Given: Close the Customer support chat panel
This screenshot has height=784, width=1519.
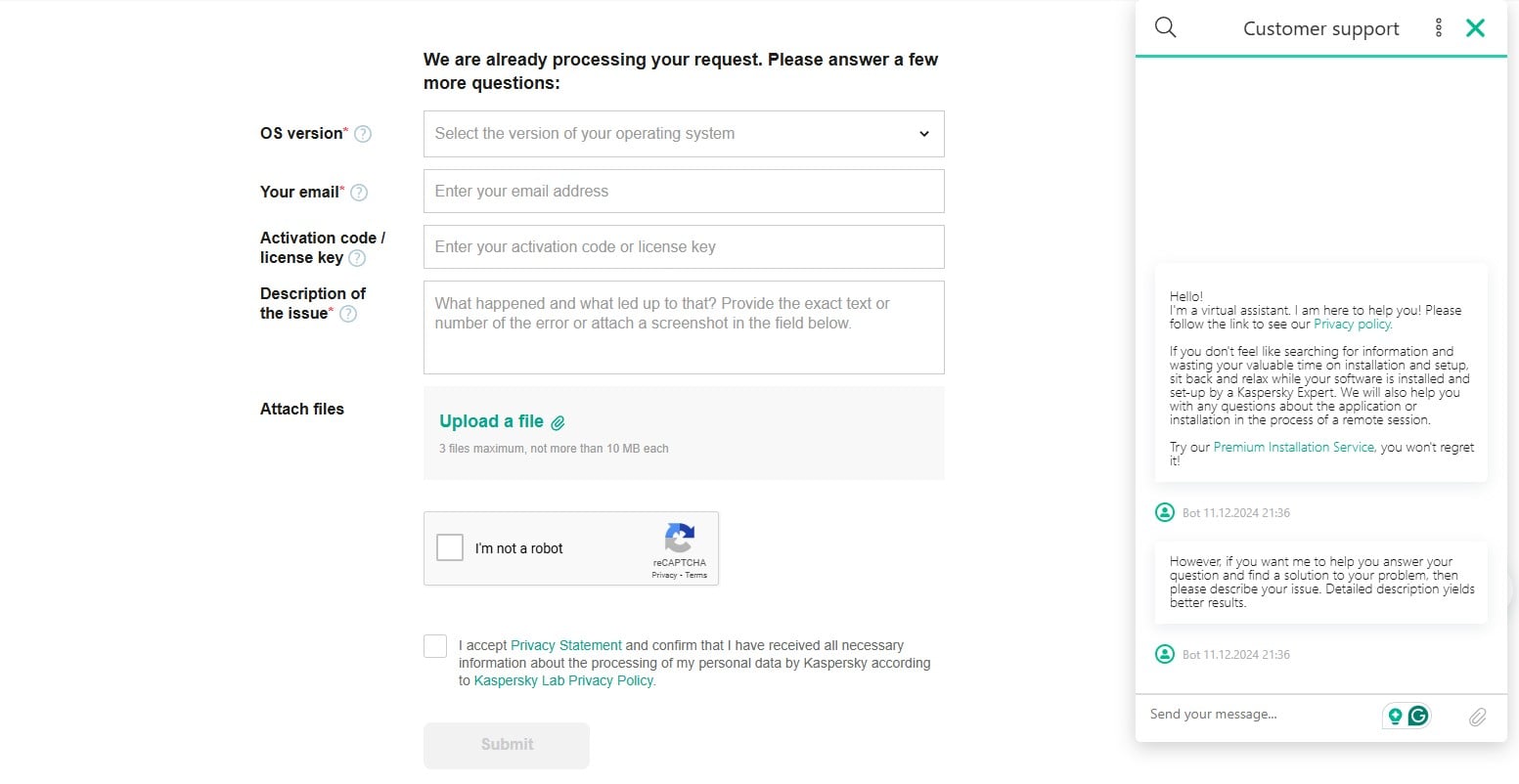Looking at the screenshot, I should (x=1475, y=27).
